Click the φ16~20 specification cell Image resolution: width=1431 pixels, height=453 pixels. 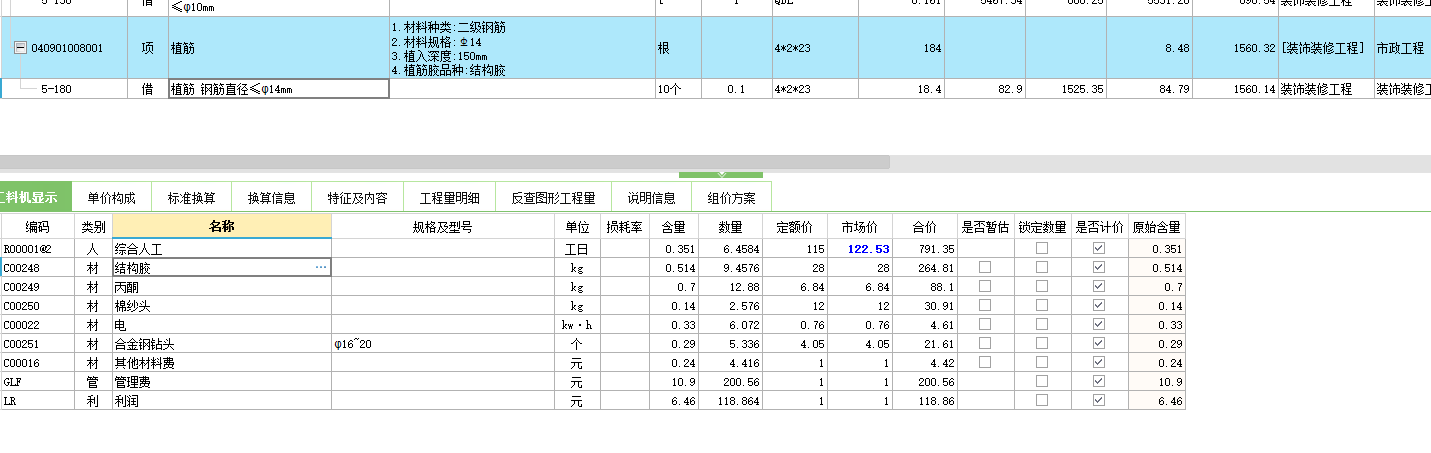[442, 344]
